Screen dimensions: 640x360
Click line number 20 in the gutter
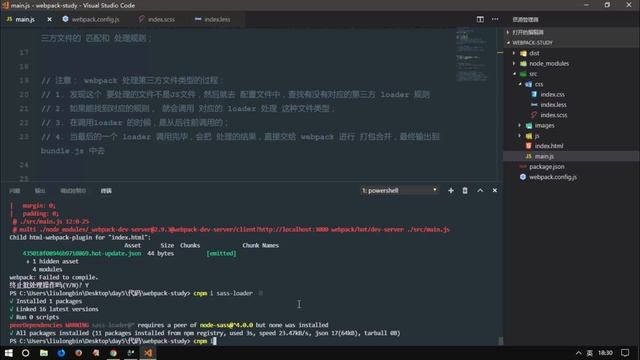[24, 94]
